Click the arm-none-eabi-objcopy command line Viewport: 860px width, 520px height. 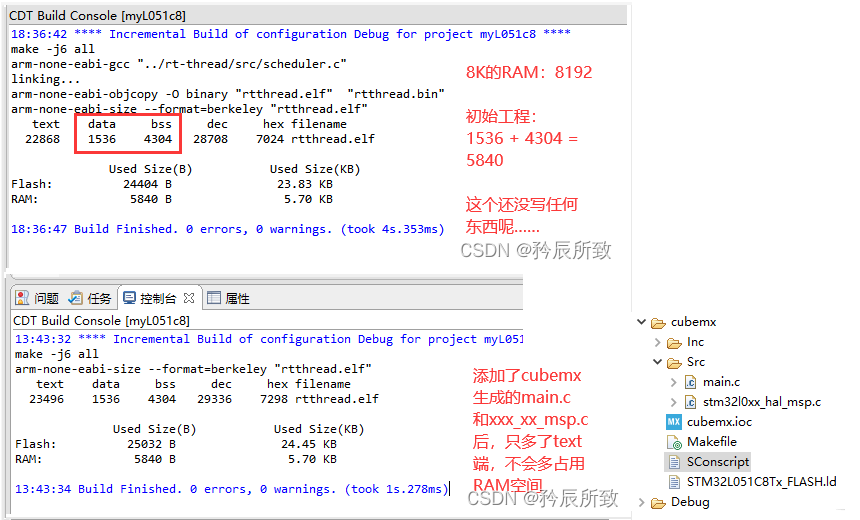click(x=228, y=94)
